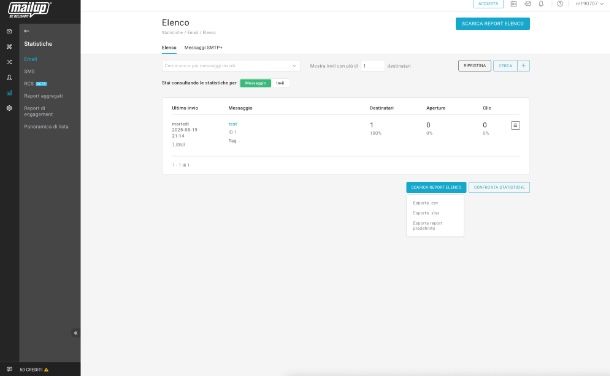
Task: Open the dashboard icon in the left rail
Action: pos(9,31)
